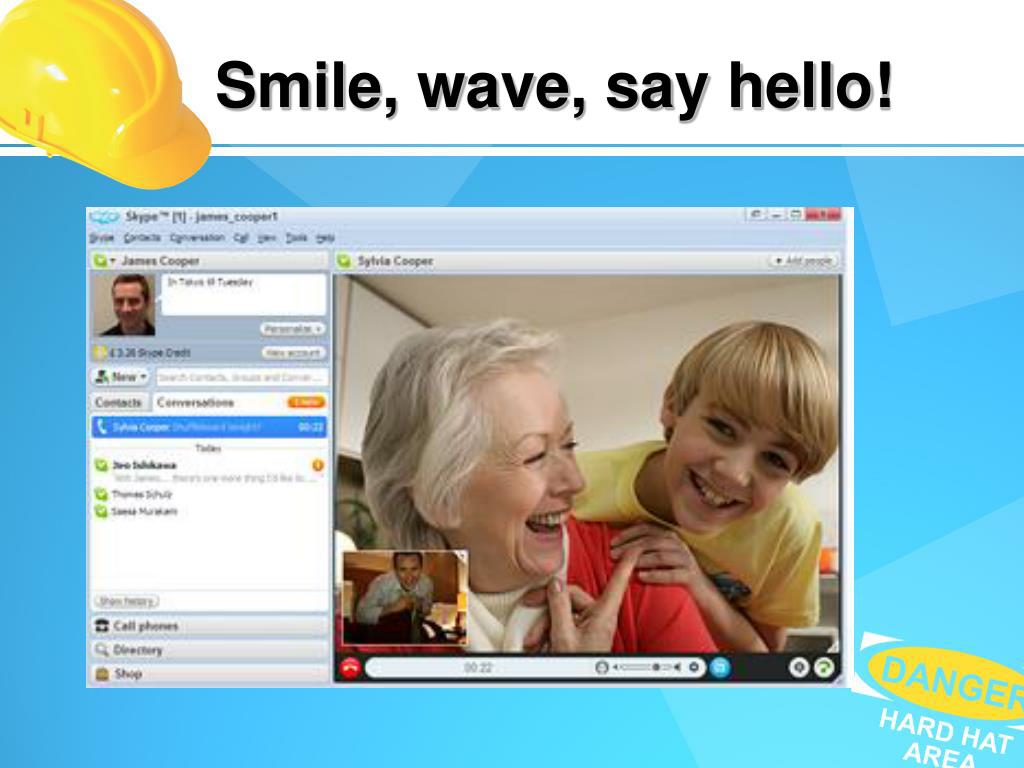Click phone icon on Sylvia Cooper call row
This screenshot has height=768, width=1024.
pos(101,427)
